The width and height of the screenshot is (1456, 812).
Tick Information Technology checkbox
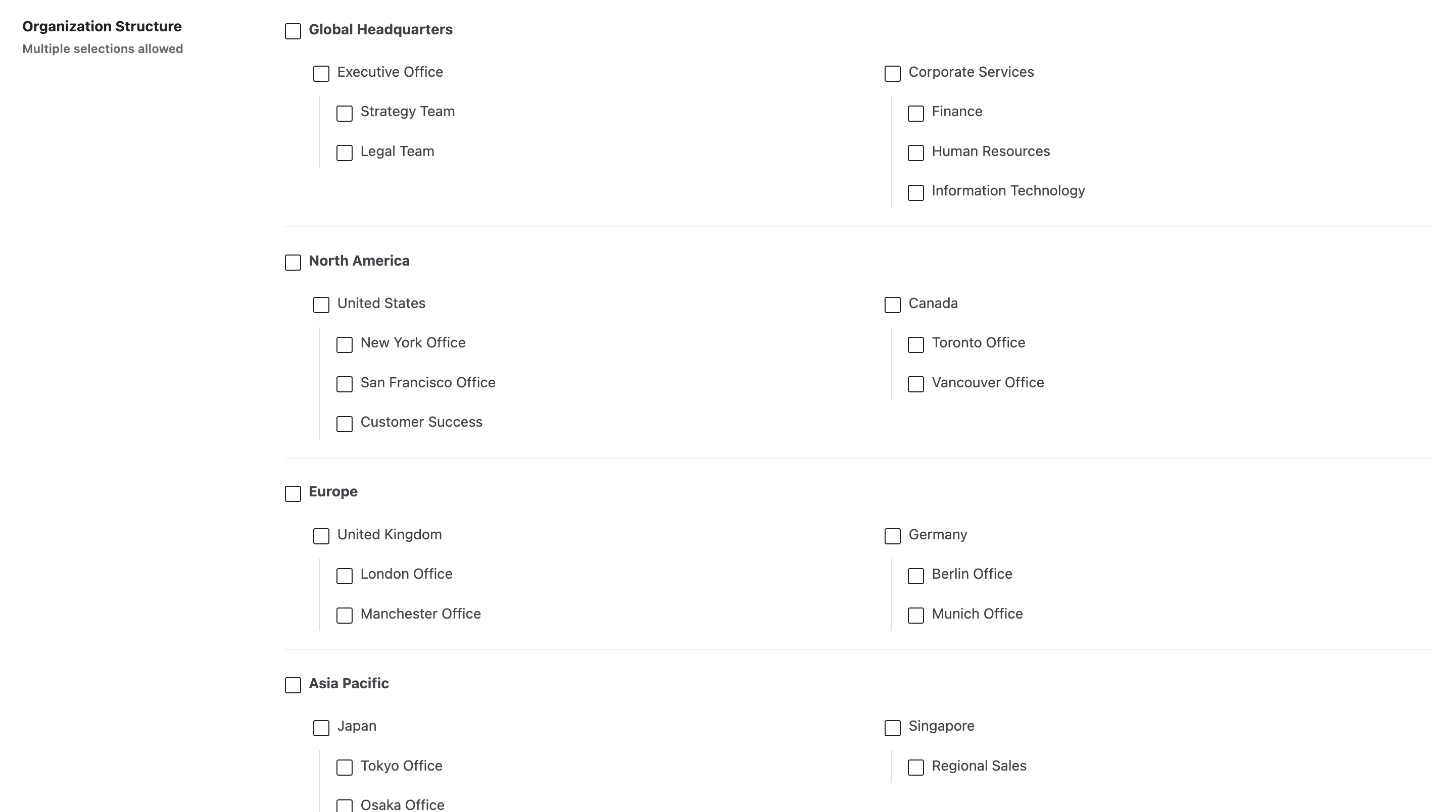click(x=915, y=193)
